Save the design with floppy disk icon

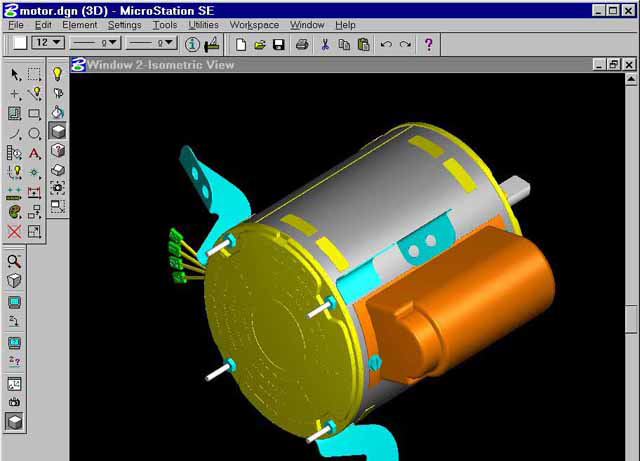point(279,44)
